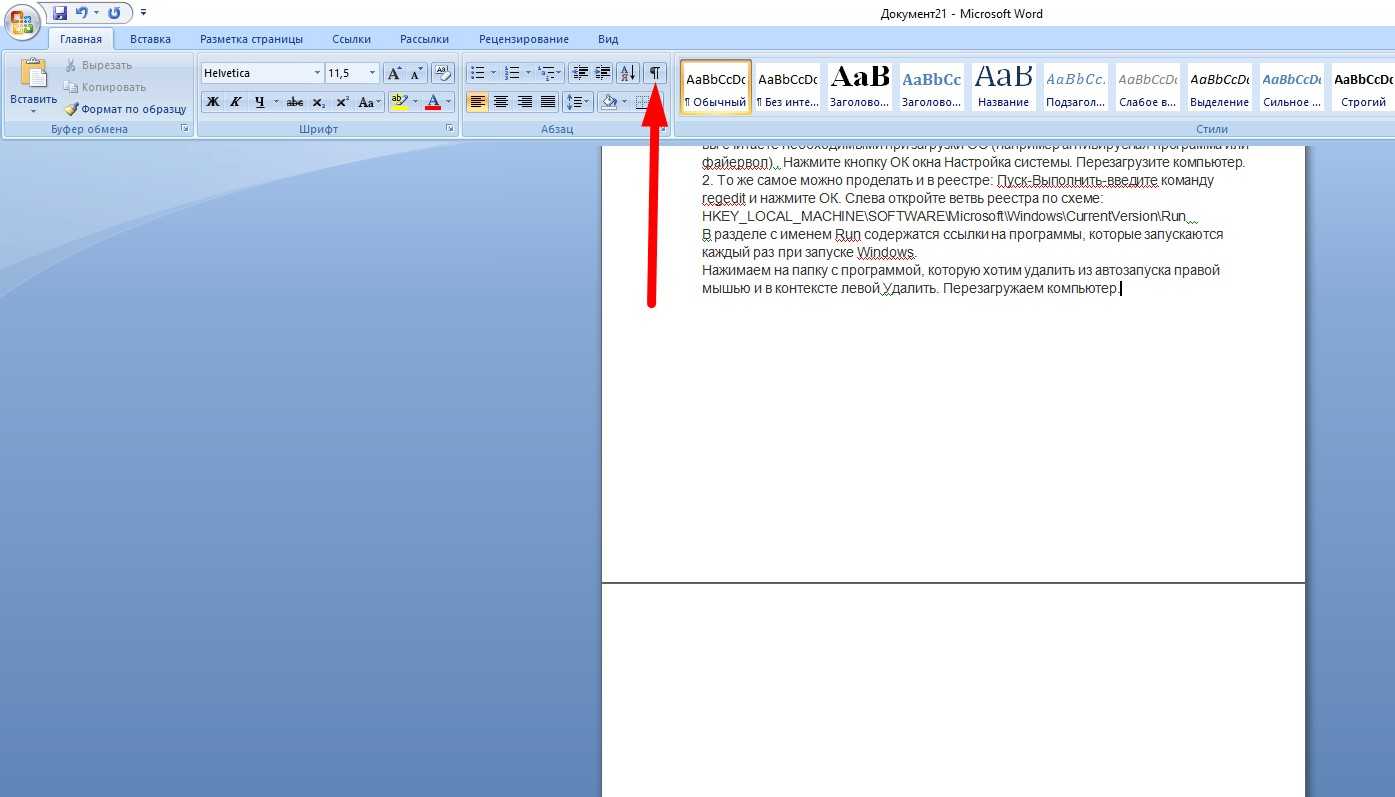
Task: Open the underline style dropdown arrow
Action: tap(276, 102)
